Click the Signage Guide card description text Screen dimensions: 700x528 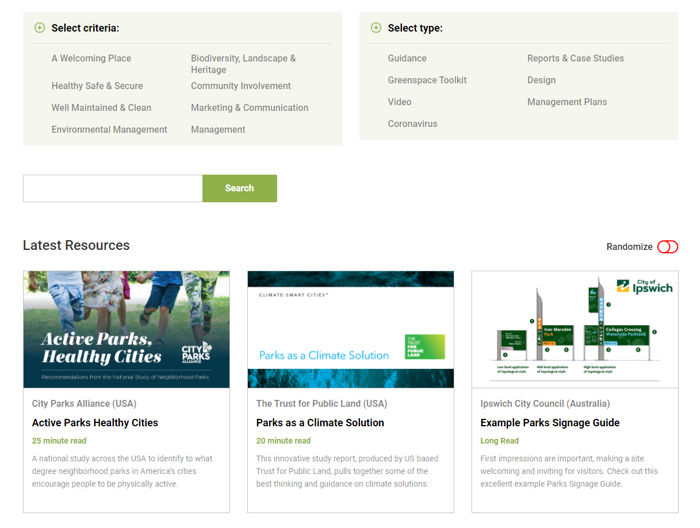tap(569, 471)
